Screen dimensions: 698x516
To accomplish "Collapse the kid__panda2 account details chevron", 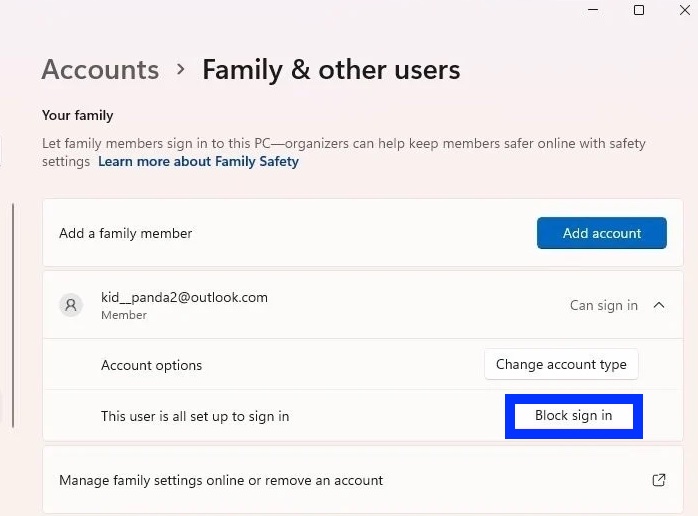I will tap(659, 305).
